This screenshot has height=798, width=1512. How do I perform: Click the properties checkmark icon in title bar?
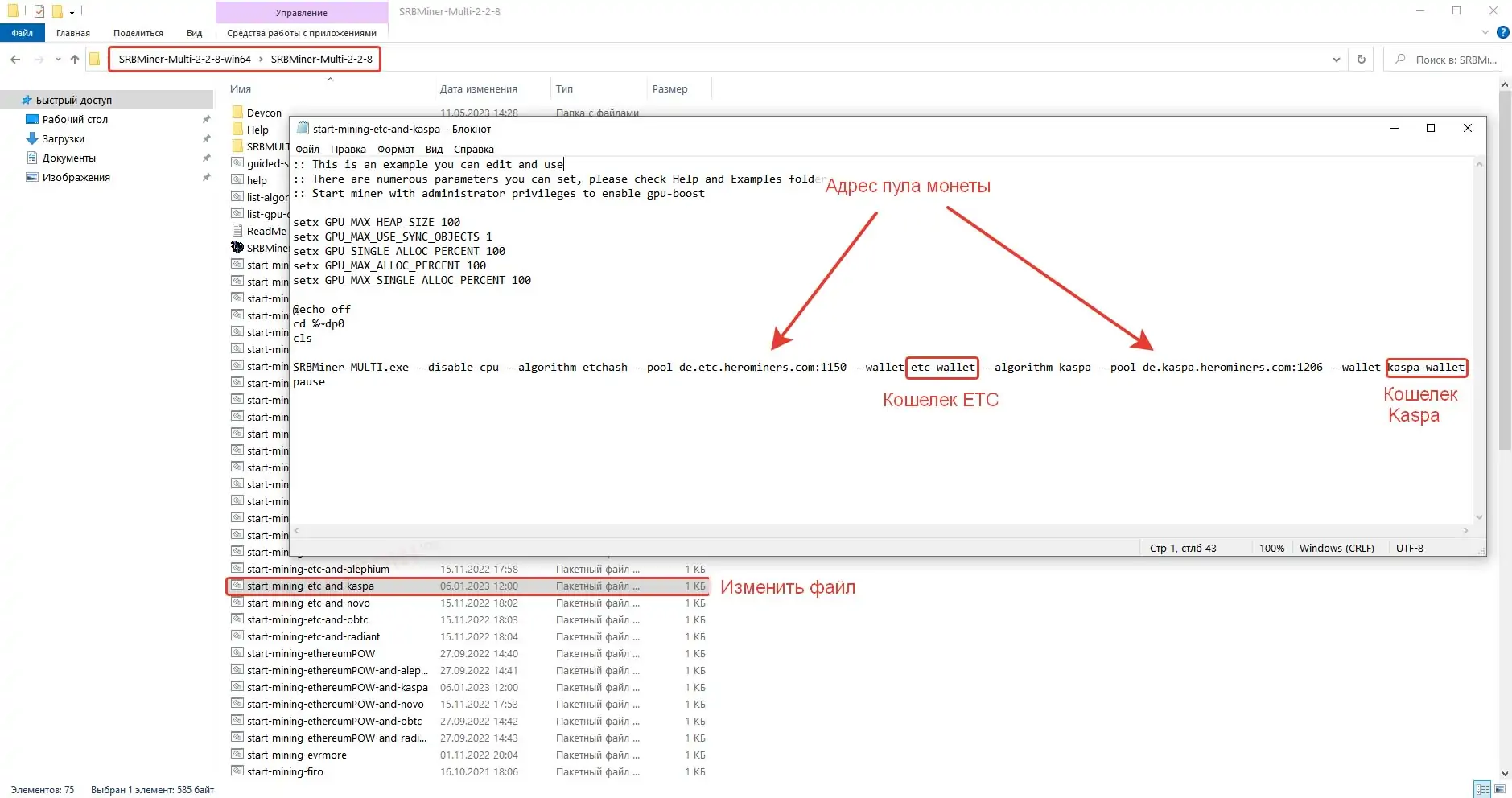click(x=39, y=11)
